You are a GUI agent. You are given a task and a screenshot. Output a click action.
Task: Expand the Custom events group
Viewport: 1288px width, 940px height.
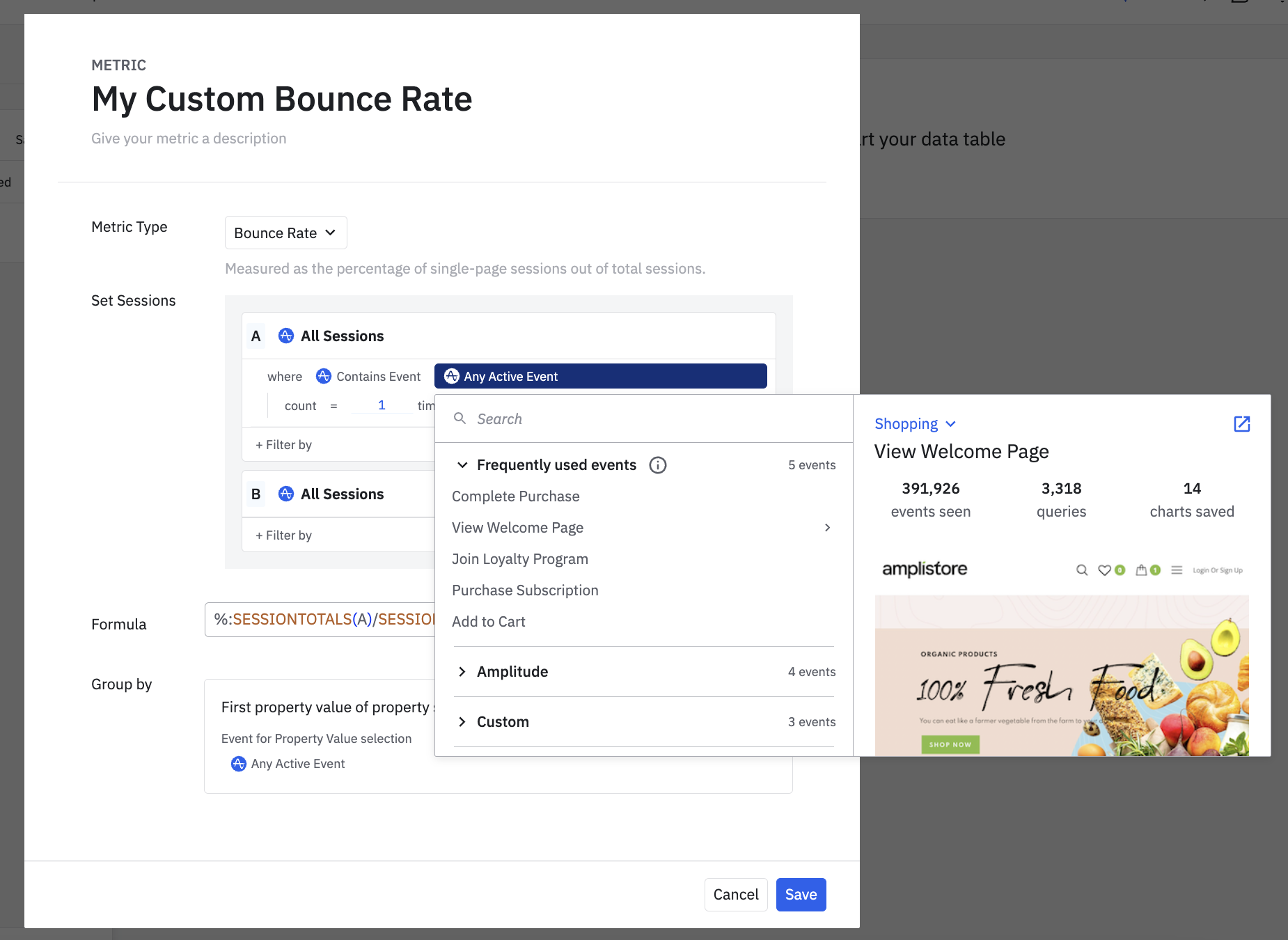[x=462, y=722]
